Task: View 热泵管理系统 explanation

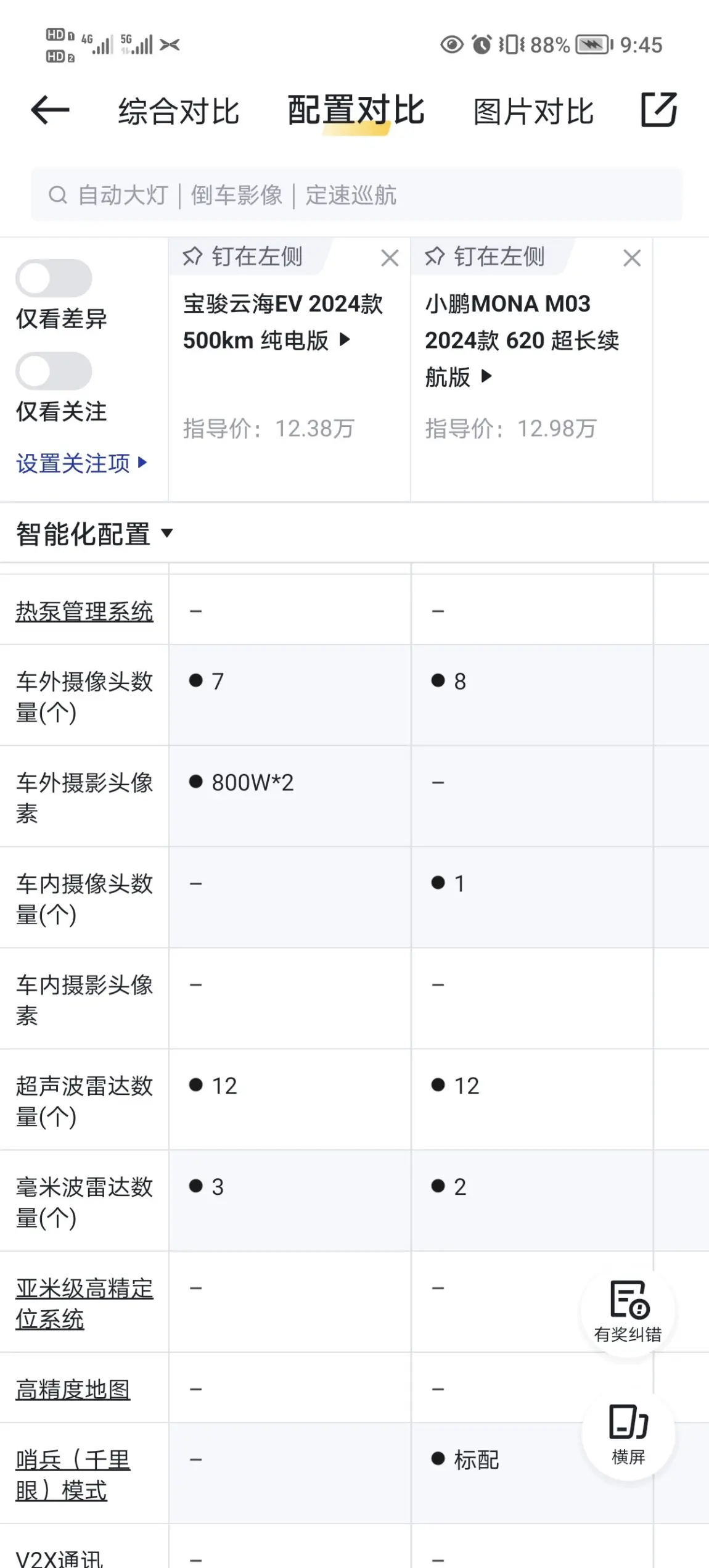Action: coord(84,611)
